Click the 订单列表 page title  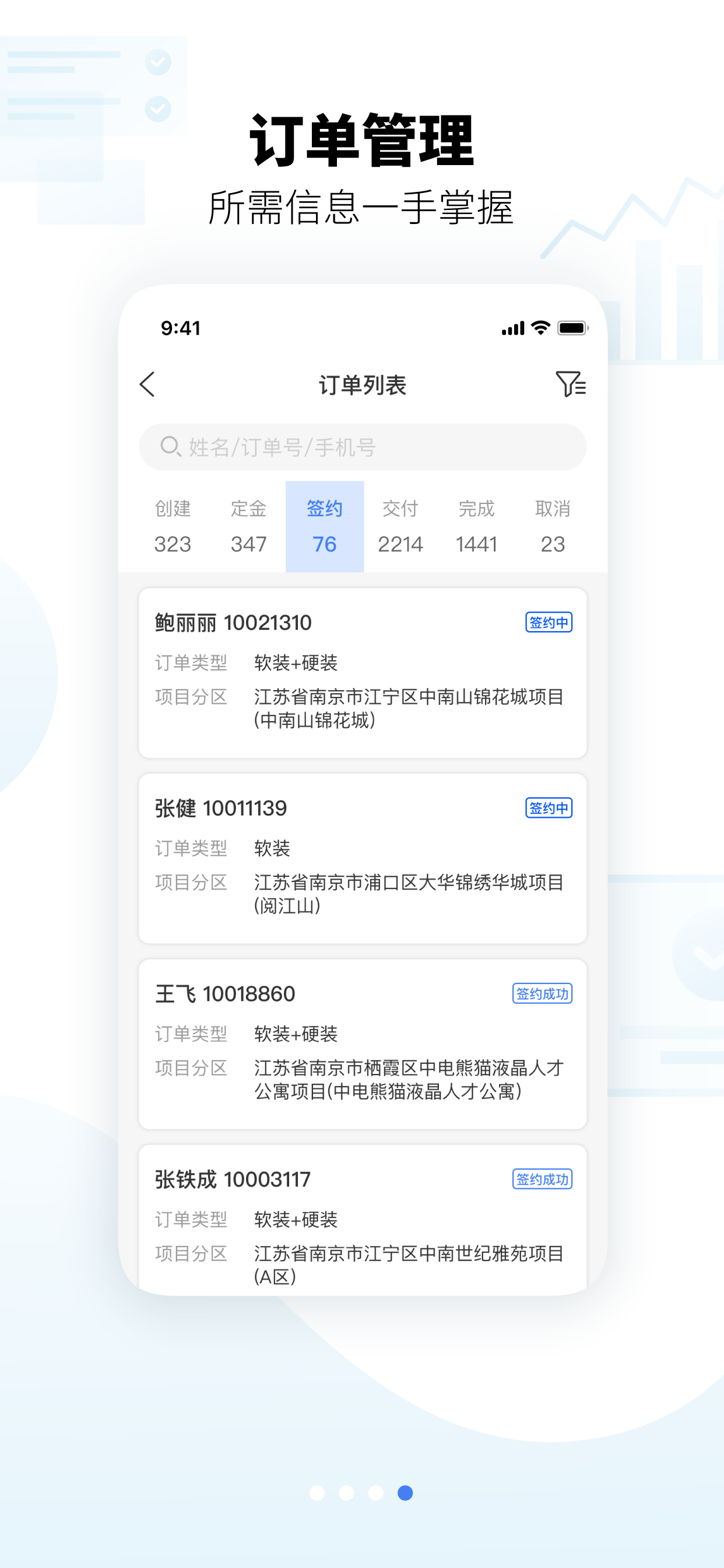(x=363, y=384)
